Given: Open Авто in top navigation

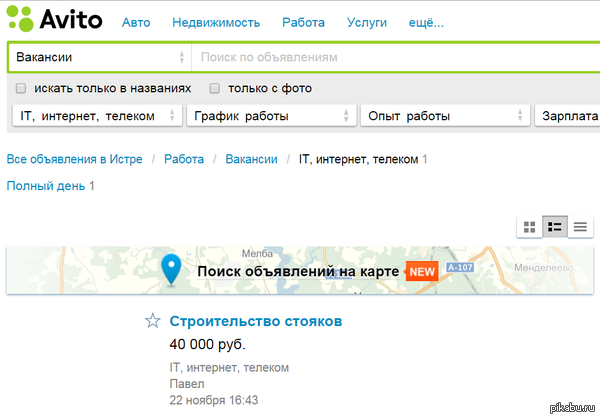Looking at the screenshot, I should [137, 22].
